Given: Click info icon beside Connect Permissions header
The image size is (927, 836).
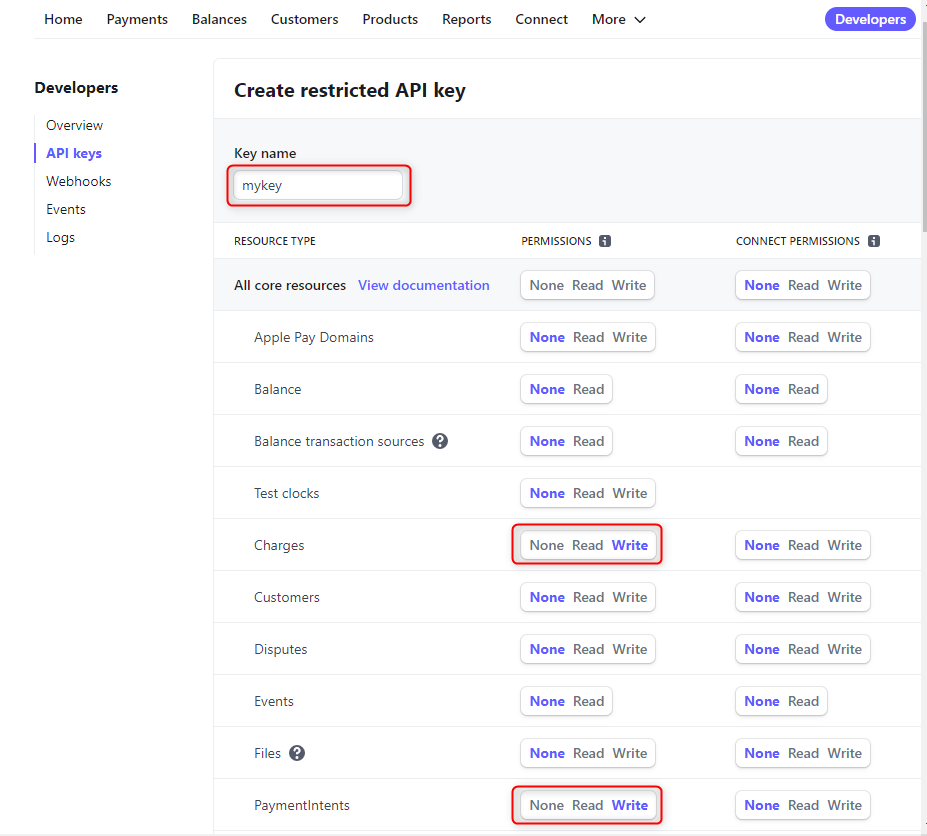Looking at the screenshot, I should [874, 241].
